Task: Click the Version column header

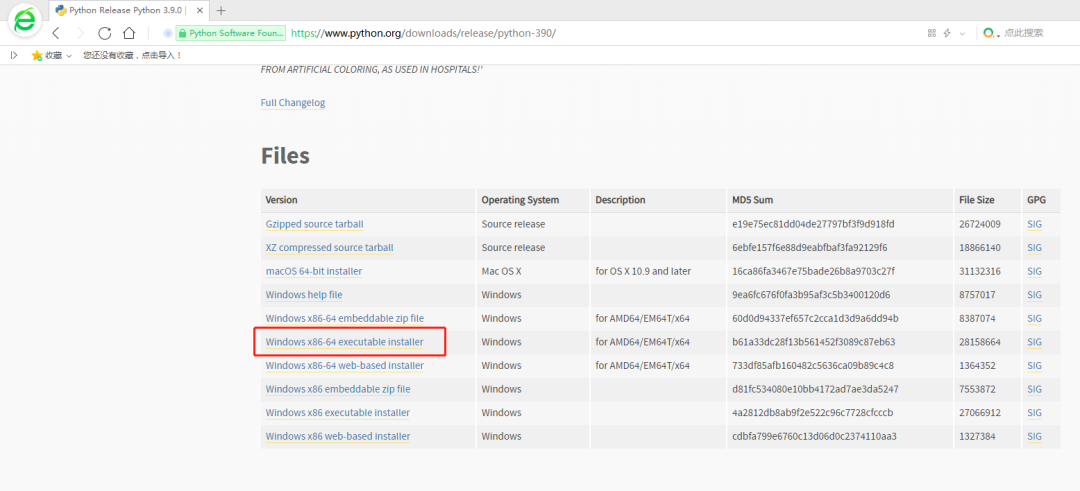Action: click(x=281, y=200)
